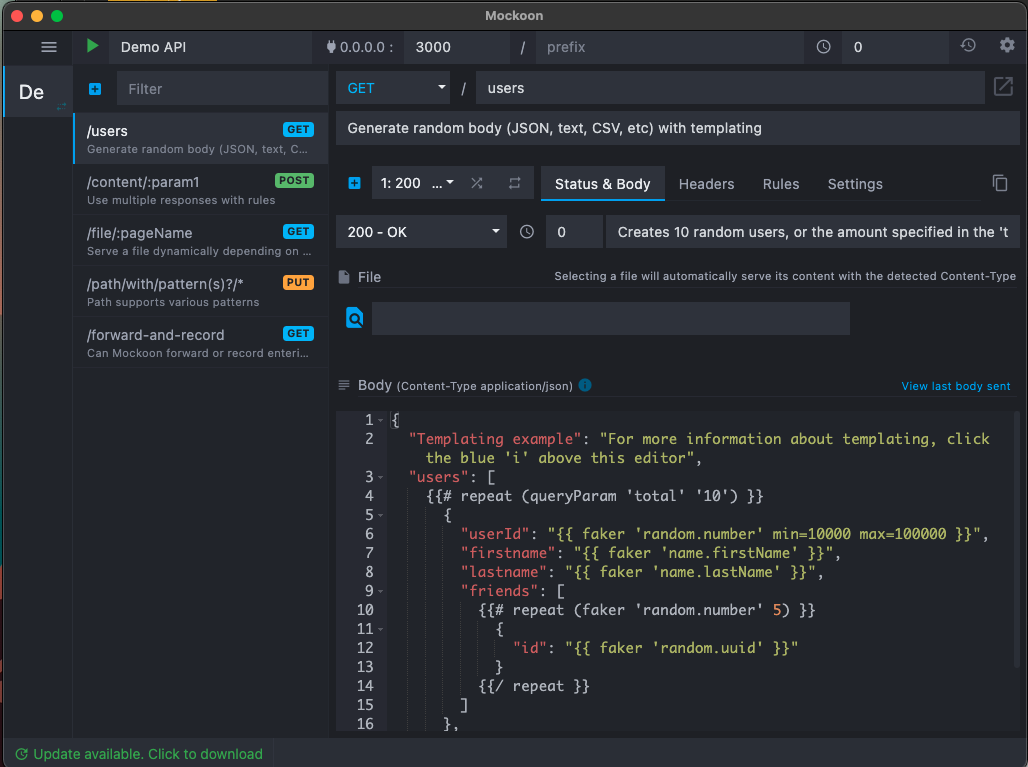Browse for a file with the magnifier icon
This screenshot has height=767, width=1028.
tap(355, 317)
